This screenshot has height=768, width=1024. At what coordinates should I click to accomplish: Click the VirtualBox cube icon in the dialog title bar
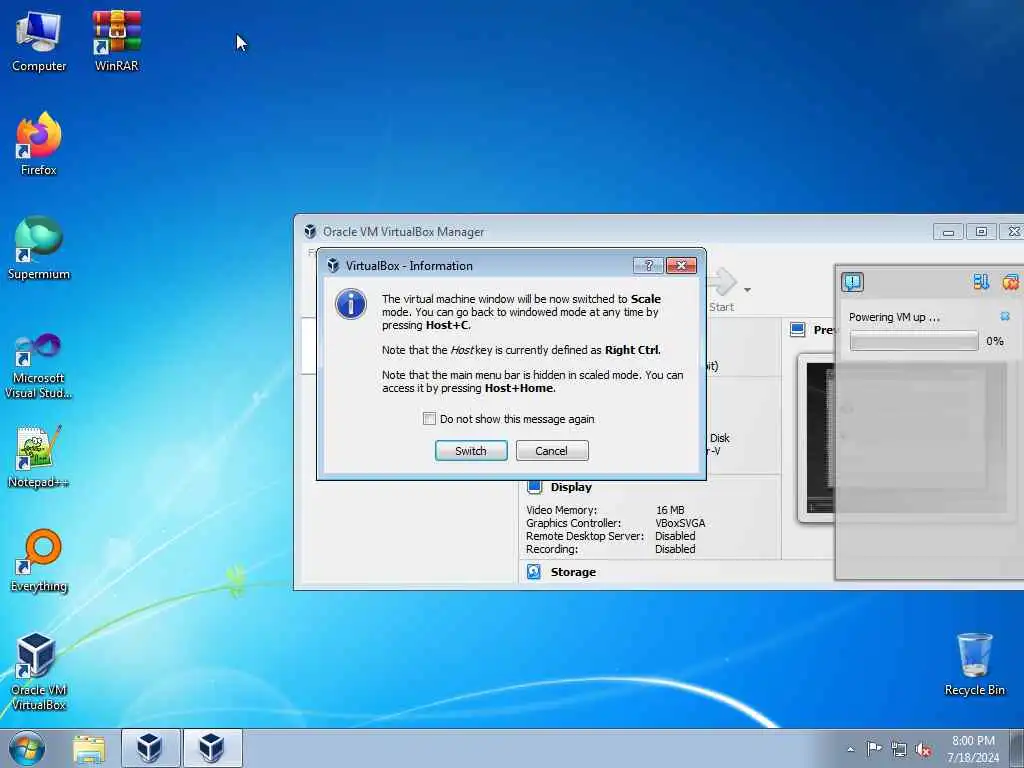pyautogui.click(x=333, y=265)
